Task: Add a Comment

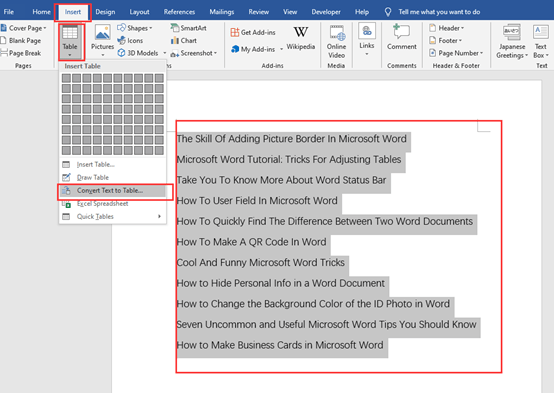Action: point(402,37)
